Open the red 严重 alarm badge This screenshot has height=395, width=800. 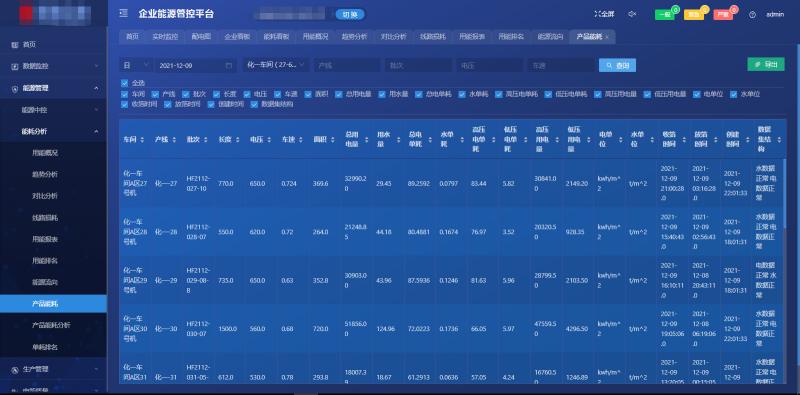pyautogui.click(x=723, y=14)
